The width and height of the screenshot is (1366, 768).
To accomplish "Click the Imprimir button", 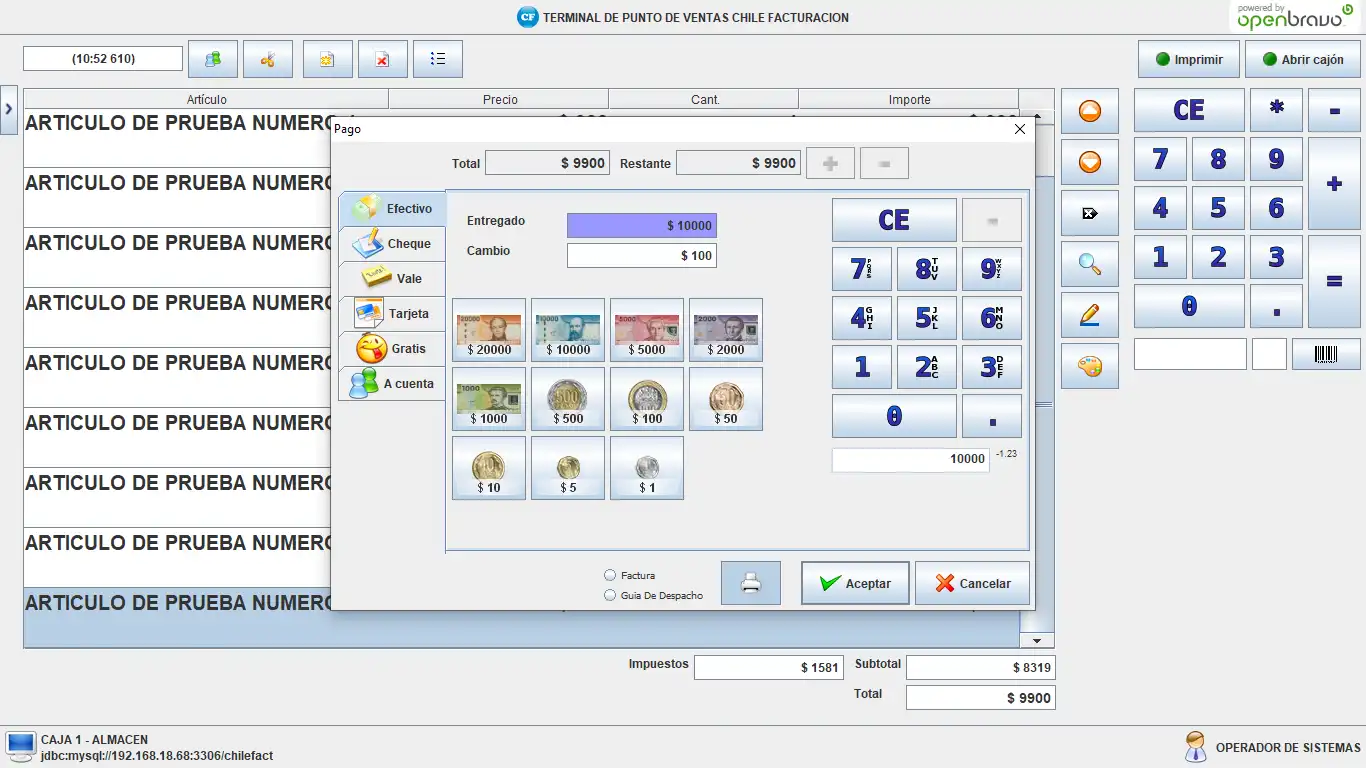I will point(1189,59).
